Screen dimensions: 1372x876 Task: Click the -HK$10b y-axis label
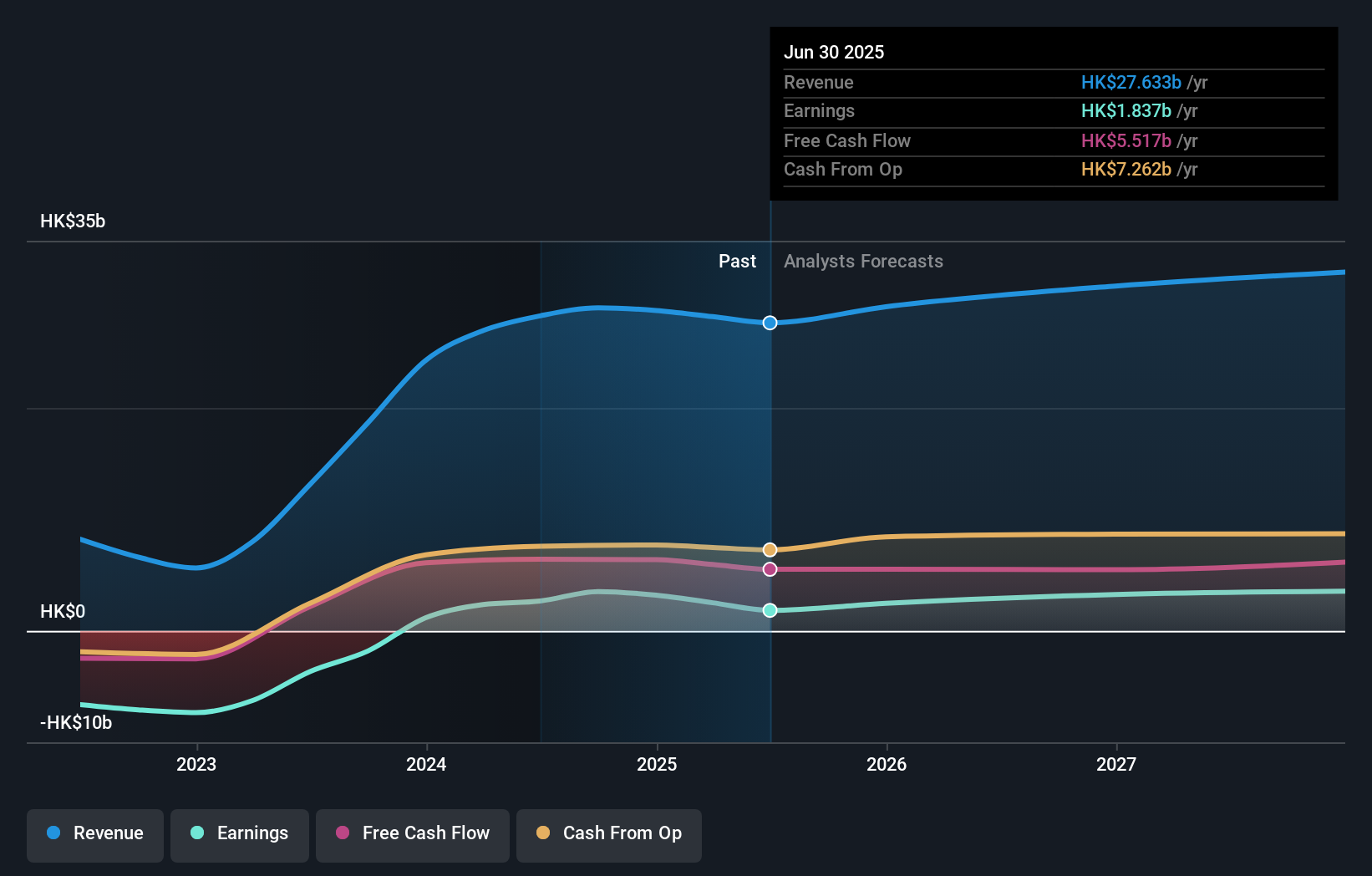click(x=76, y=723)
